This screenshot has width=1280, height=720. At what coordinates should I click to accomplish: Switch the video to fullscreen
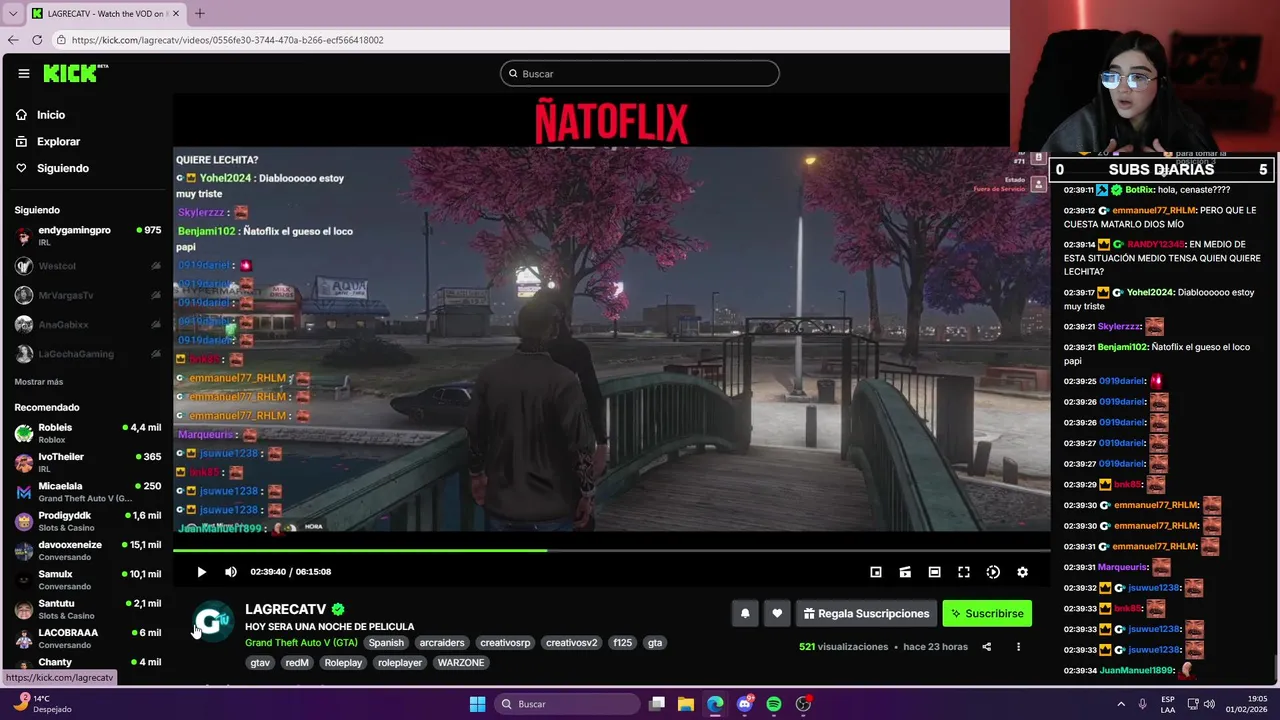[x=964, y=572]
